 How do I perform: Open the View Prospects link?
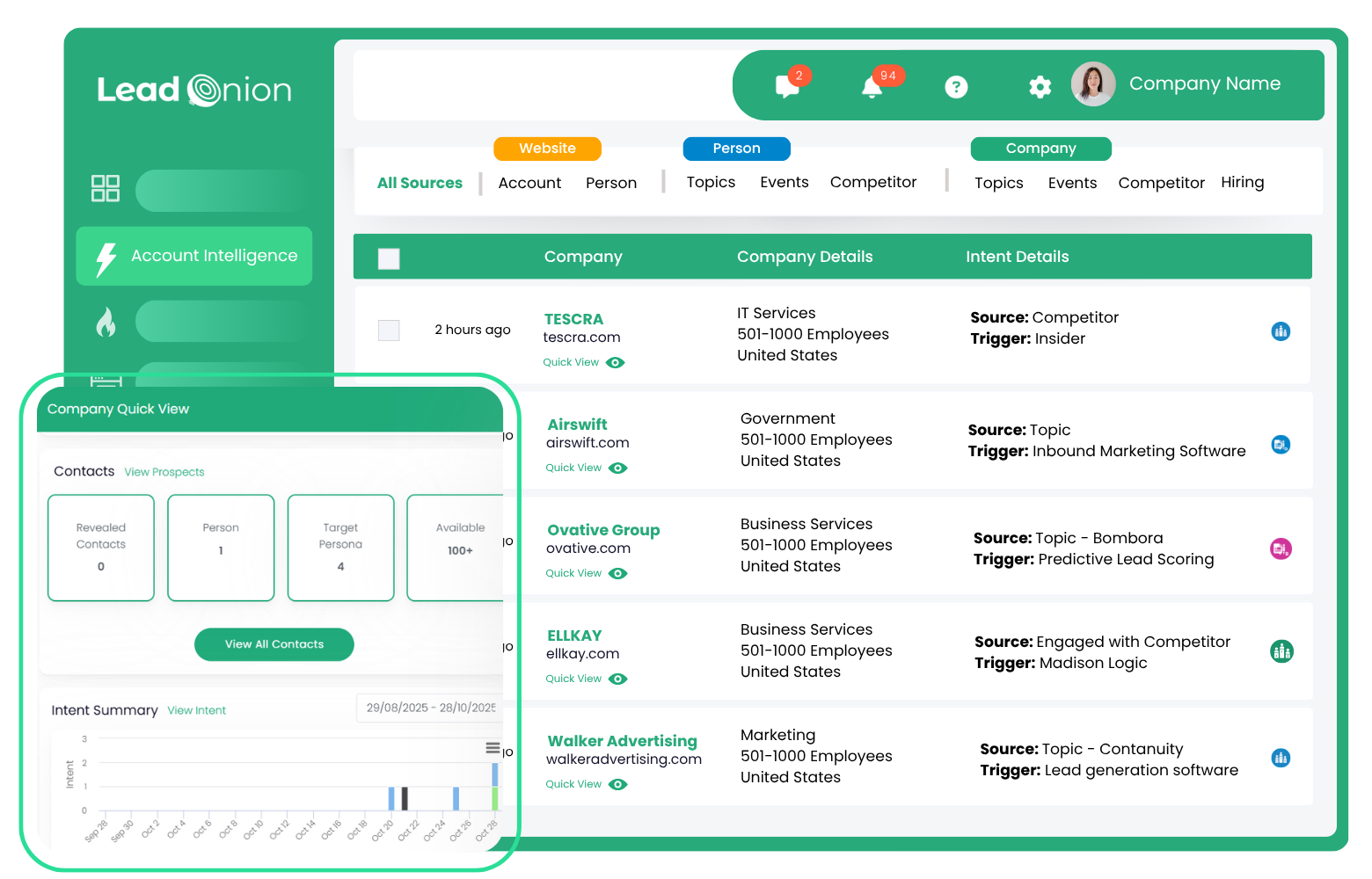(164, 472)
